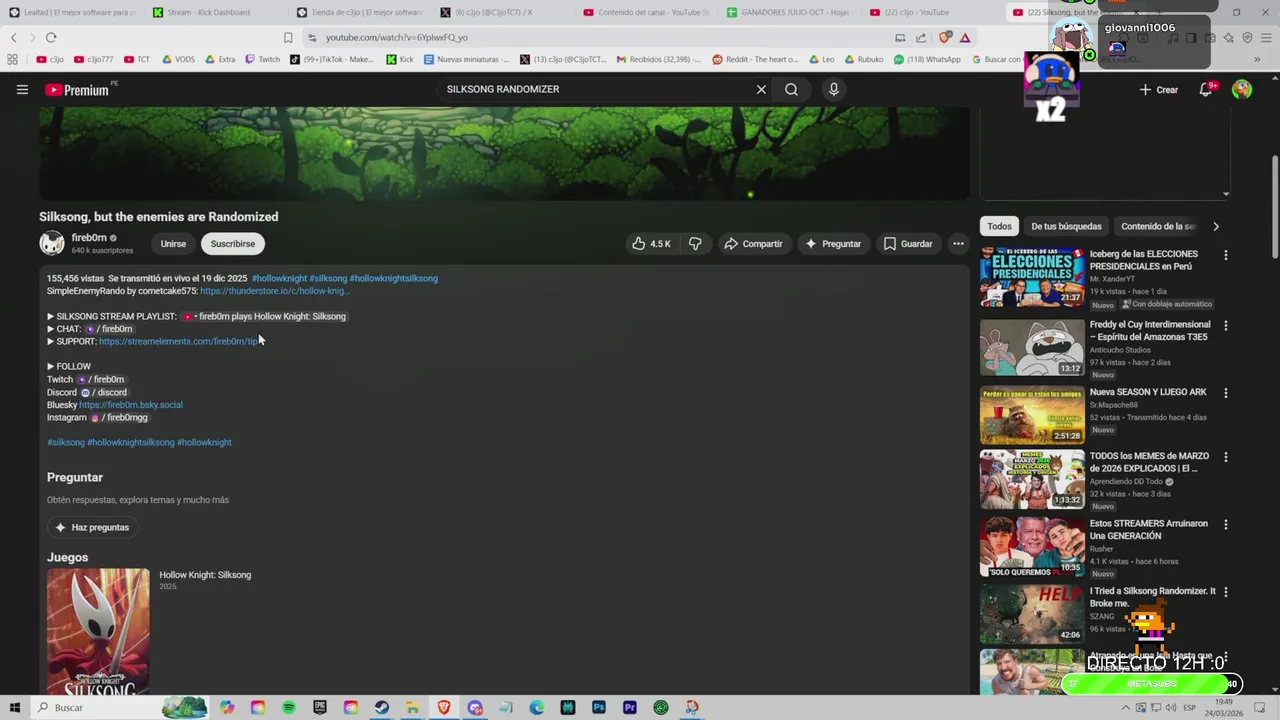Open Brave Shields lion icon in address bar

pos(945,37)
